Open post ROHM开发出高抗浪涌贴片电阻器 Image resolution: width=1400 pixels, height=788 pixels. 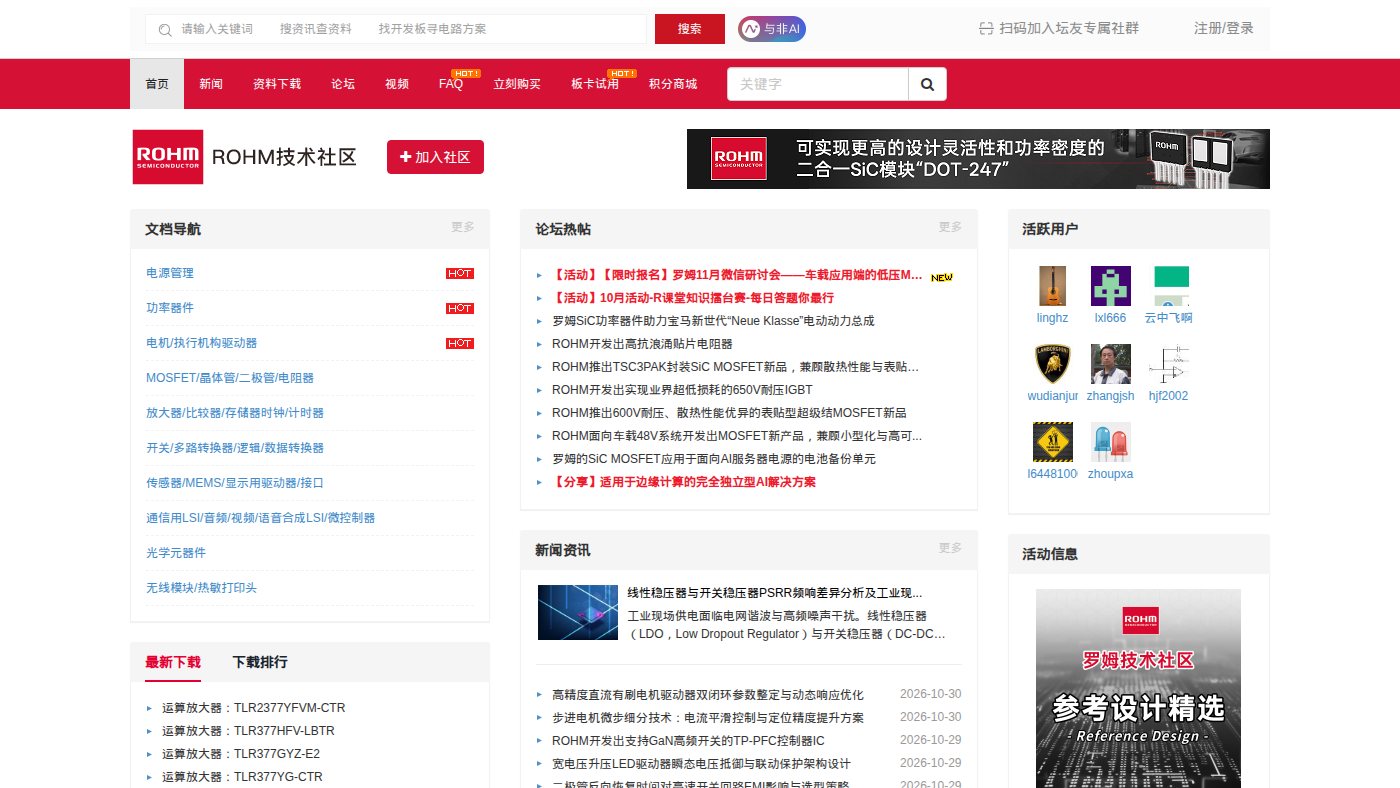click(x=642, y=344)
